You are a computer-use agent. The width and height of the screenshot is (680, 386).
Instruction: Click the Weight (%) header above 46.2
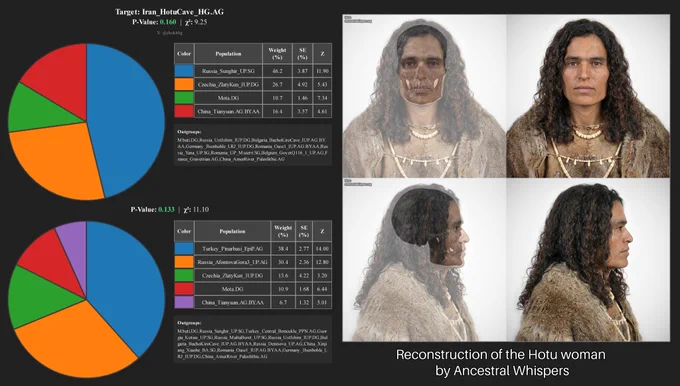[x=277, y=54]
